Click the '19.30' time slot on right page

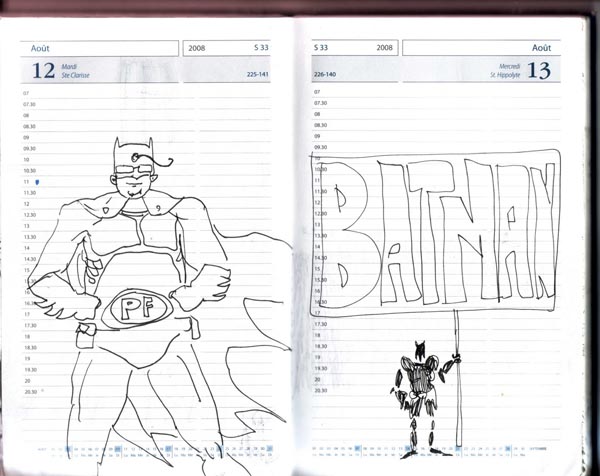tap(320, 368)
